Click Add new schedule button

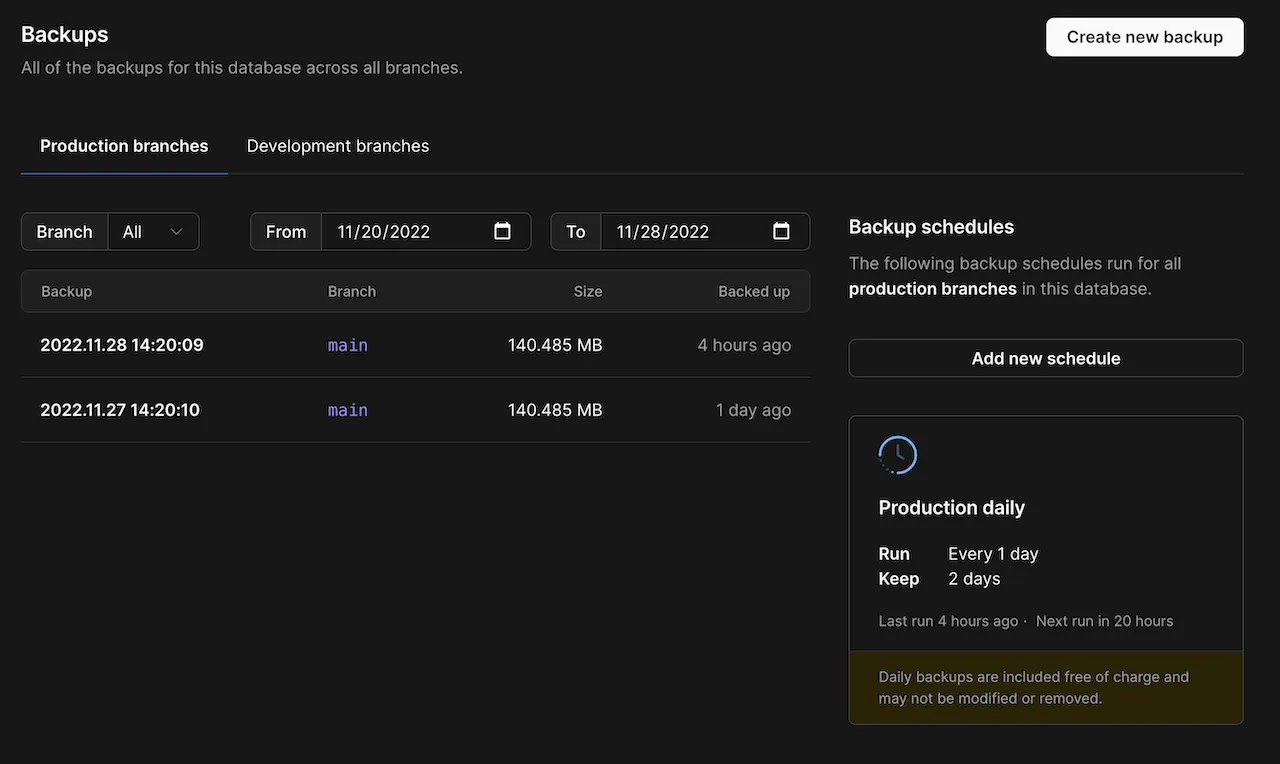point(1045,358)
